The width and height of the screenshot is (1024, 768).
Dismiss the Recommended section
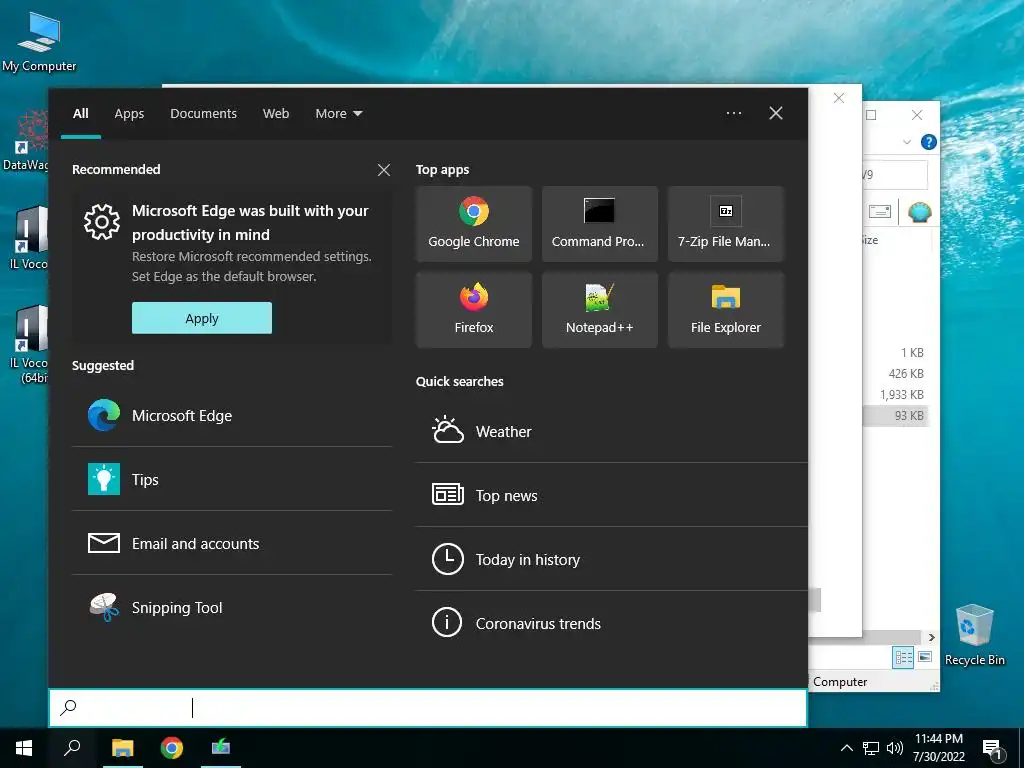click(x=384, y=170)
